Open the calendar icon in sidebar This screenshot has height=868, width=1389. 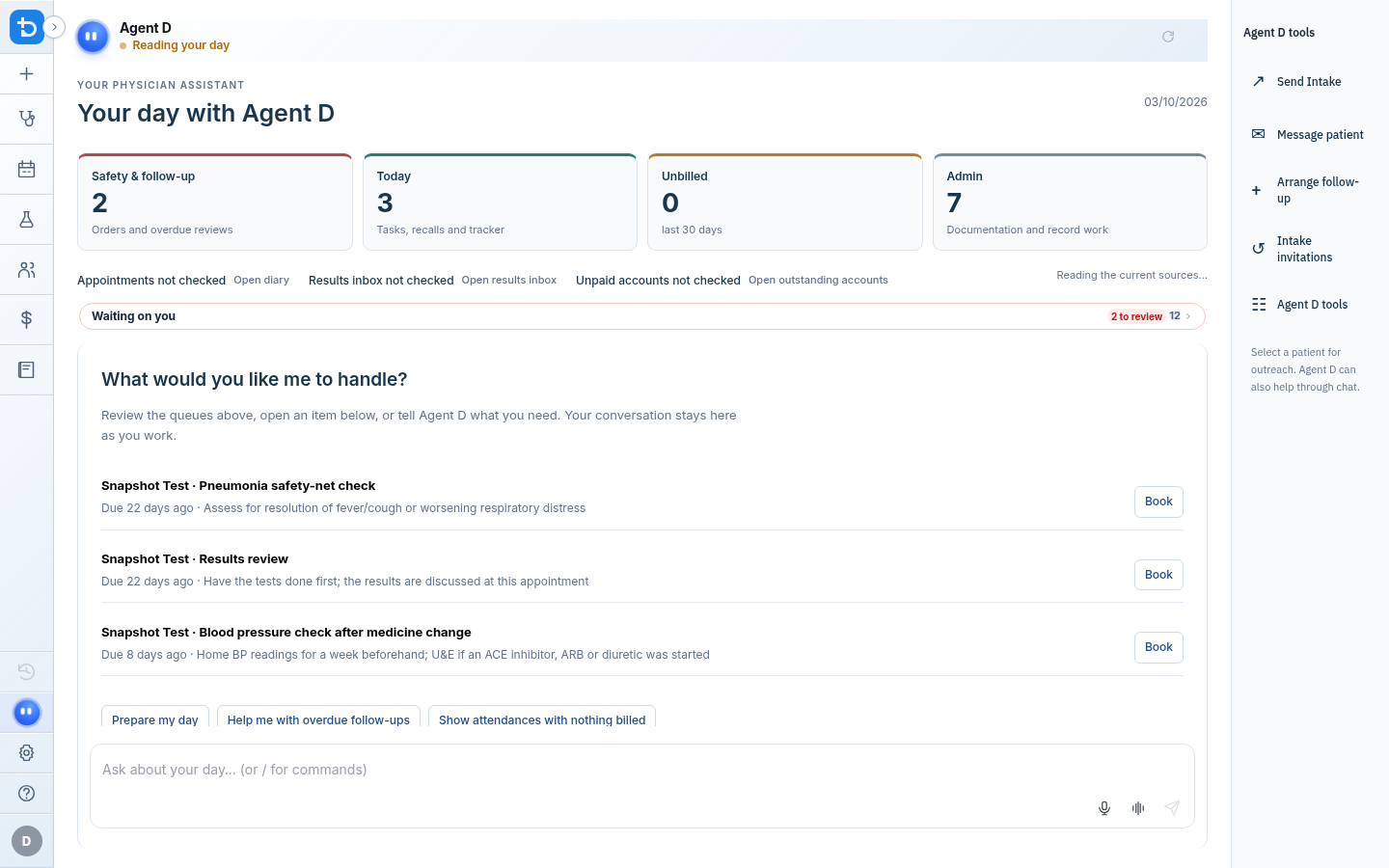click(26, 169)
